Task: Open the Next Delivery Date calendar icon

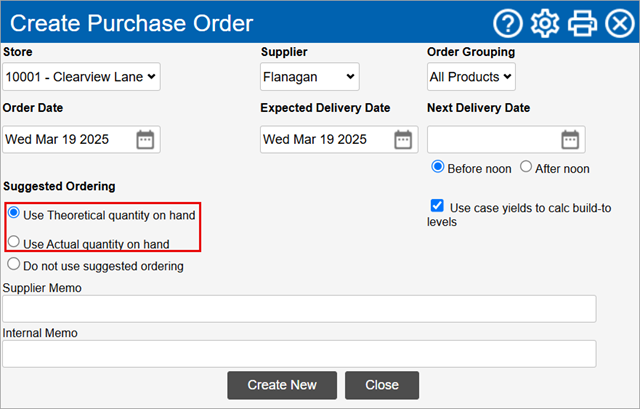Action: (570, 140)
